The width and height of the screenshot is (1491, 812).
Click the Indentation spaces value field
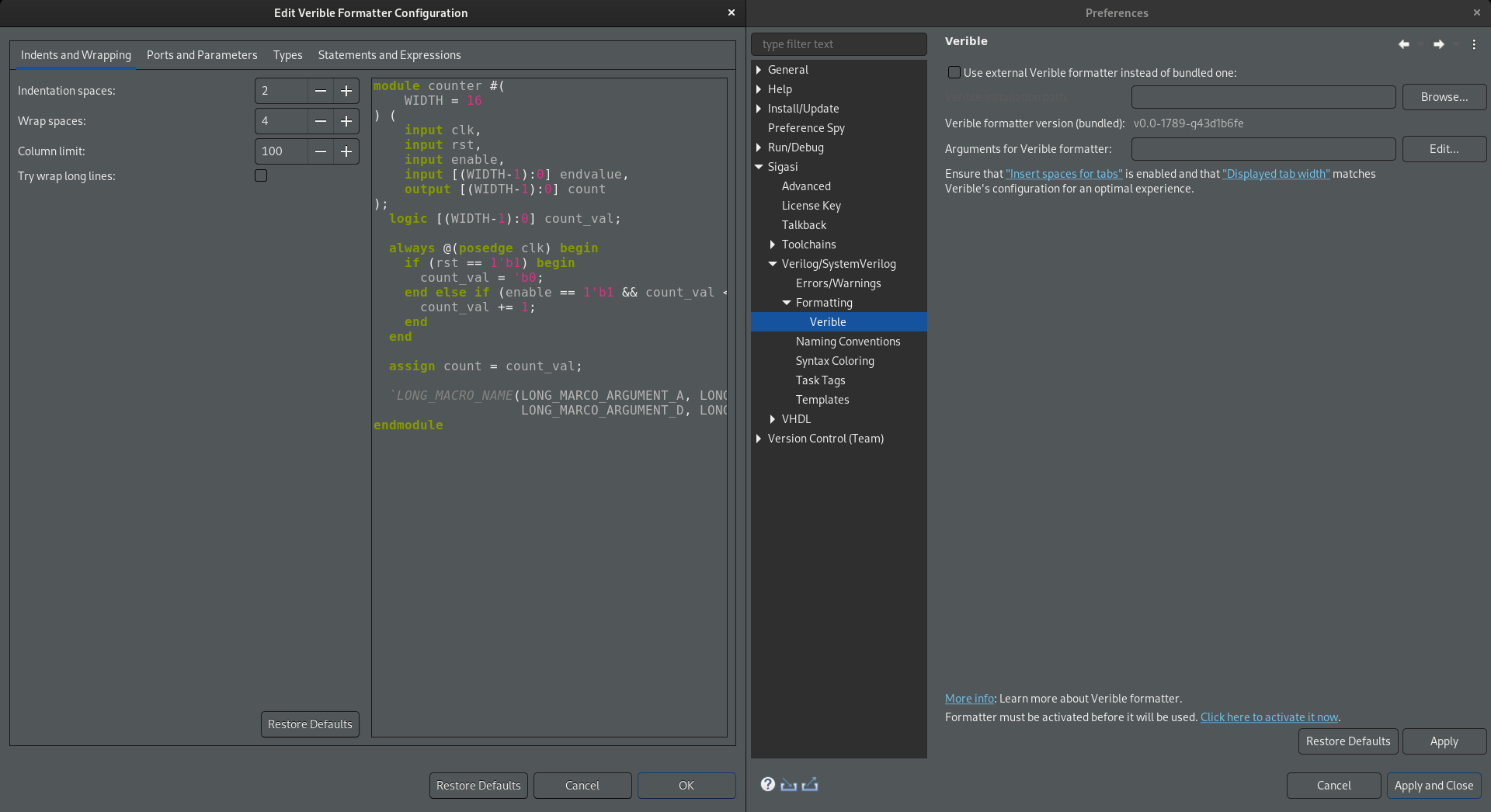281,91
